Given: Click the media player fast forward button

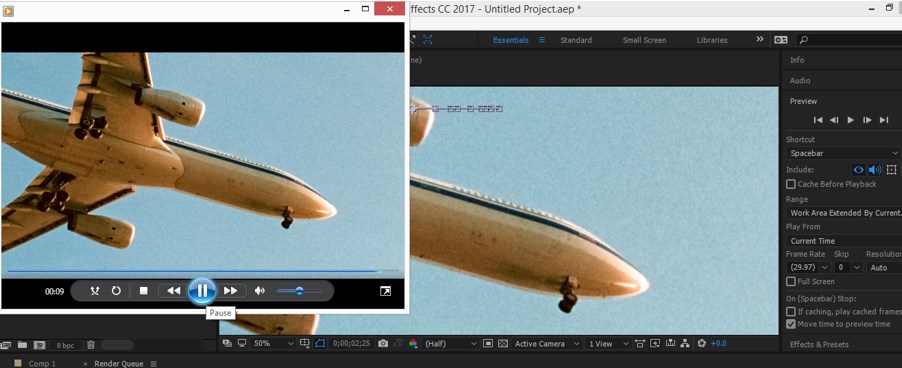Looking at the screenshot, I should 231,291.
